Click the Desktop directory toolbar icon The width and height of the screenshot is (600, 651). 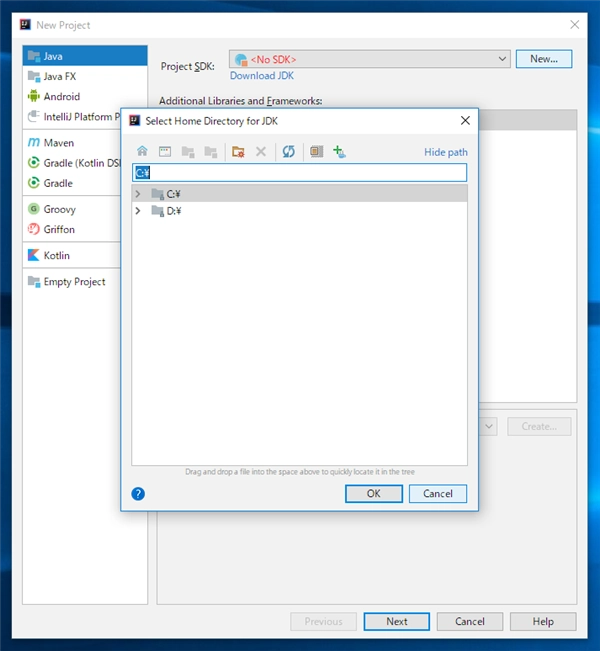click(165, 151)
